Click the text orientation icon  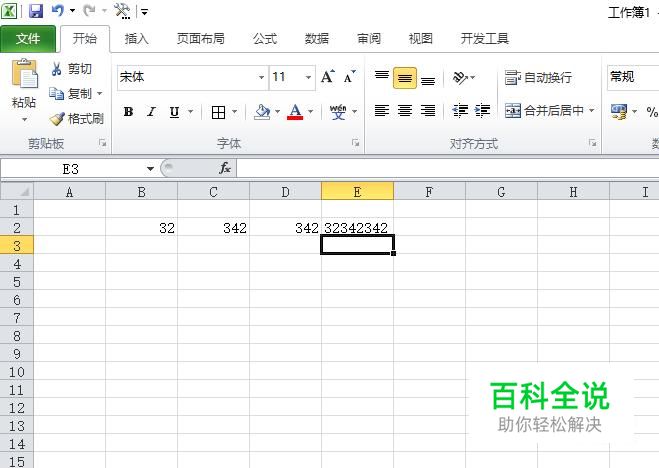coord(460,78)
